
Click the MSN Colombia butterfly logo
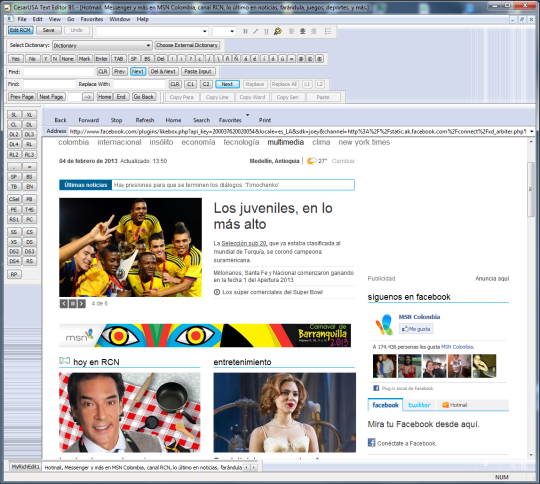click(384, 325)
